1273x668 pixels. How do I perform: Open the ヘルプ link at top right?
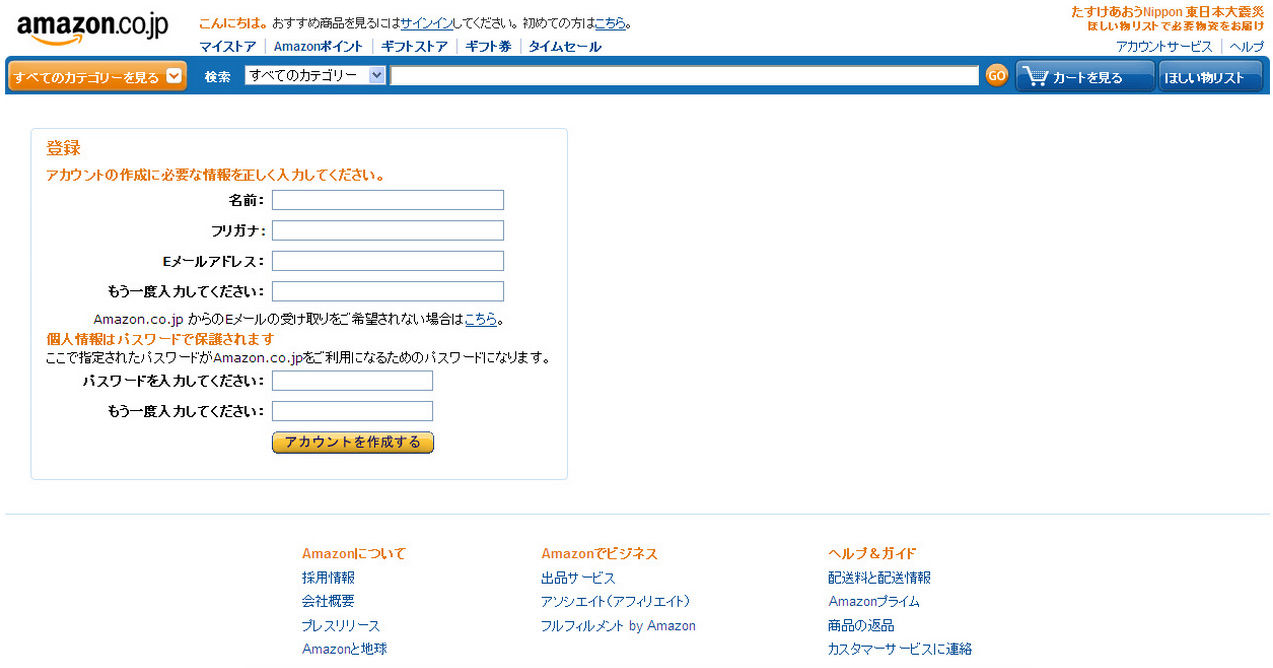[x=1246, y=46]
